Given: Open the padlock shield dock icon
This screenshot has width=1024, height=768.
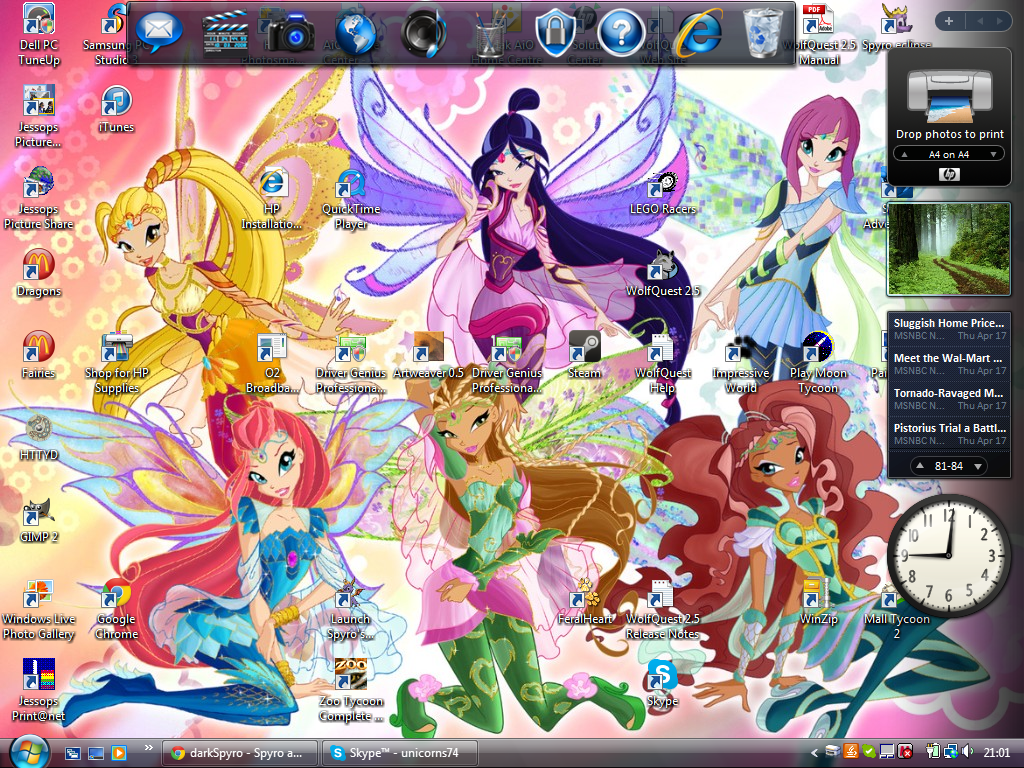Looking at the screenshot, I should (555, 33).
